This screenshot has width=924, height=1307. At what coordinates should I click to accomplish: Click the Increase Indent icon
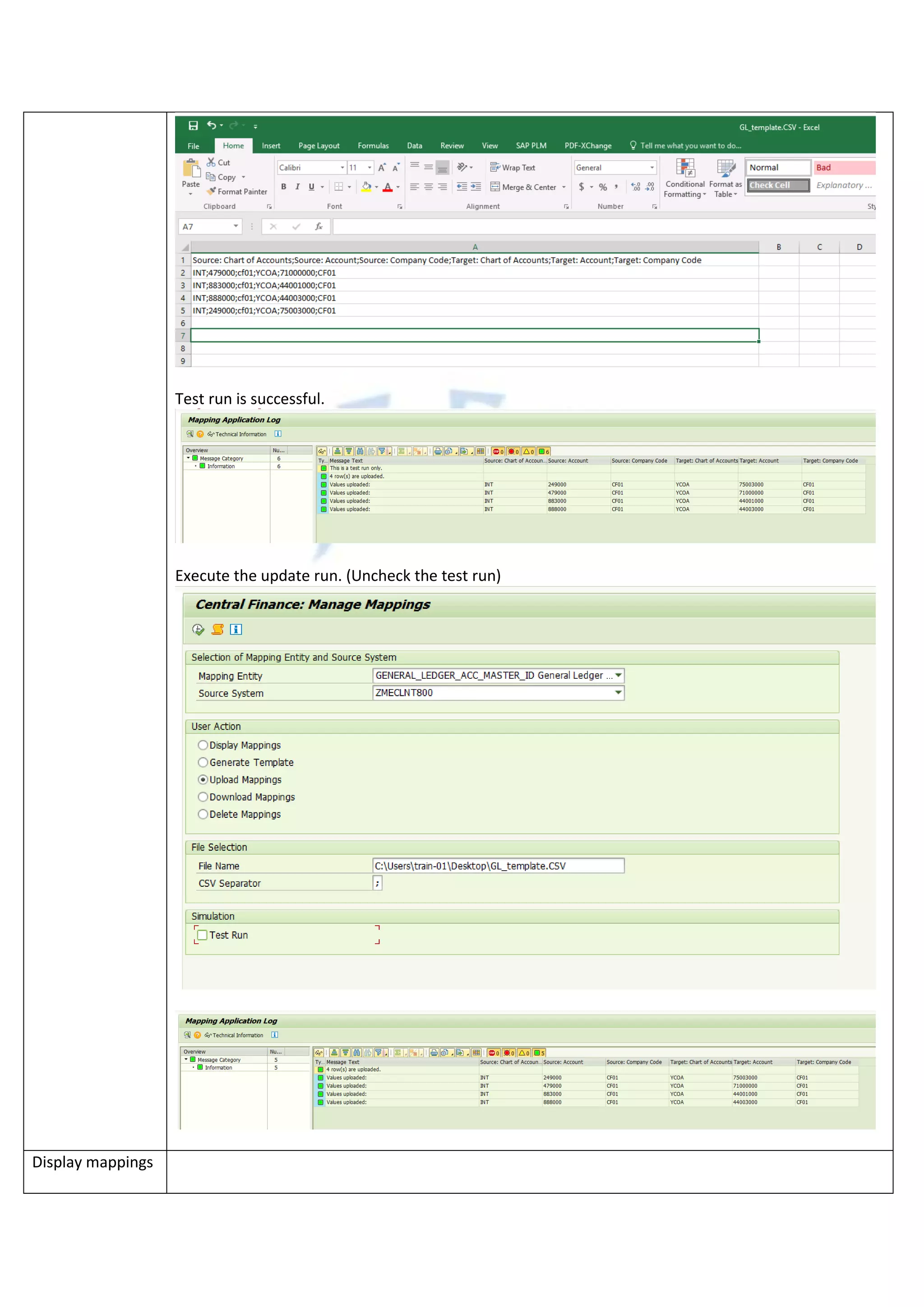click(x=476, y=187)
